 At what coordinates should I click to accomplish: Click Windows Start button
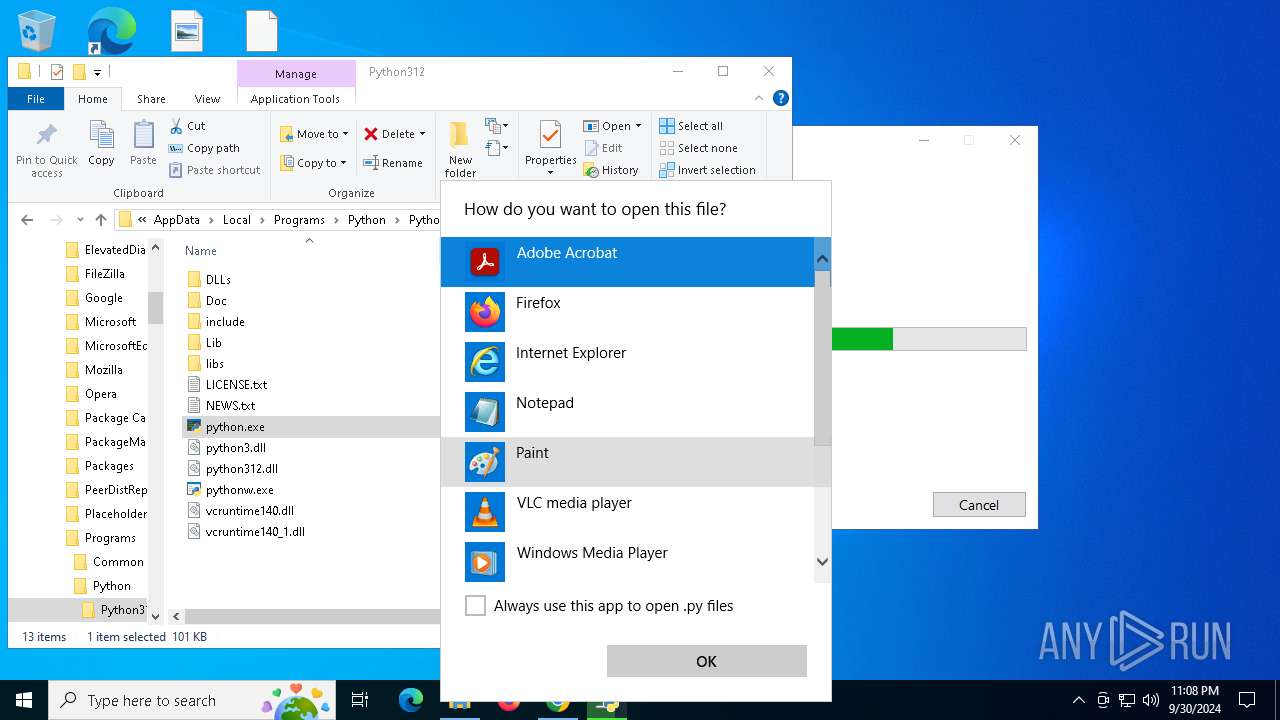coord(24,700)
